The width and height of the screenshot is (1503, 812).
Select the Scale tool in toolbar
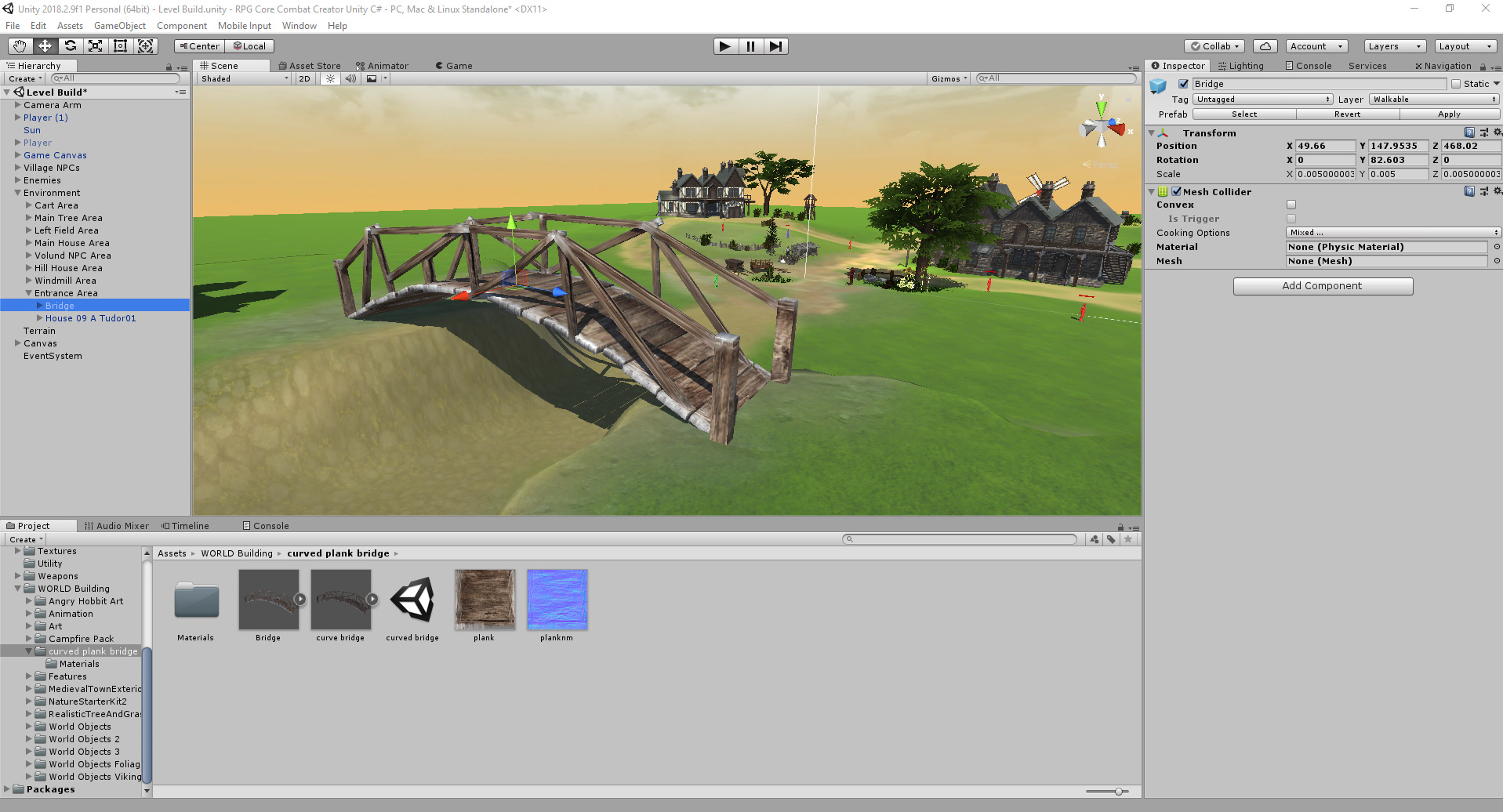95,46
